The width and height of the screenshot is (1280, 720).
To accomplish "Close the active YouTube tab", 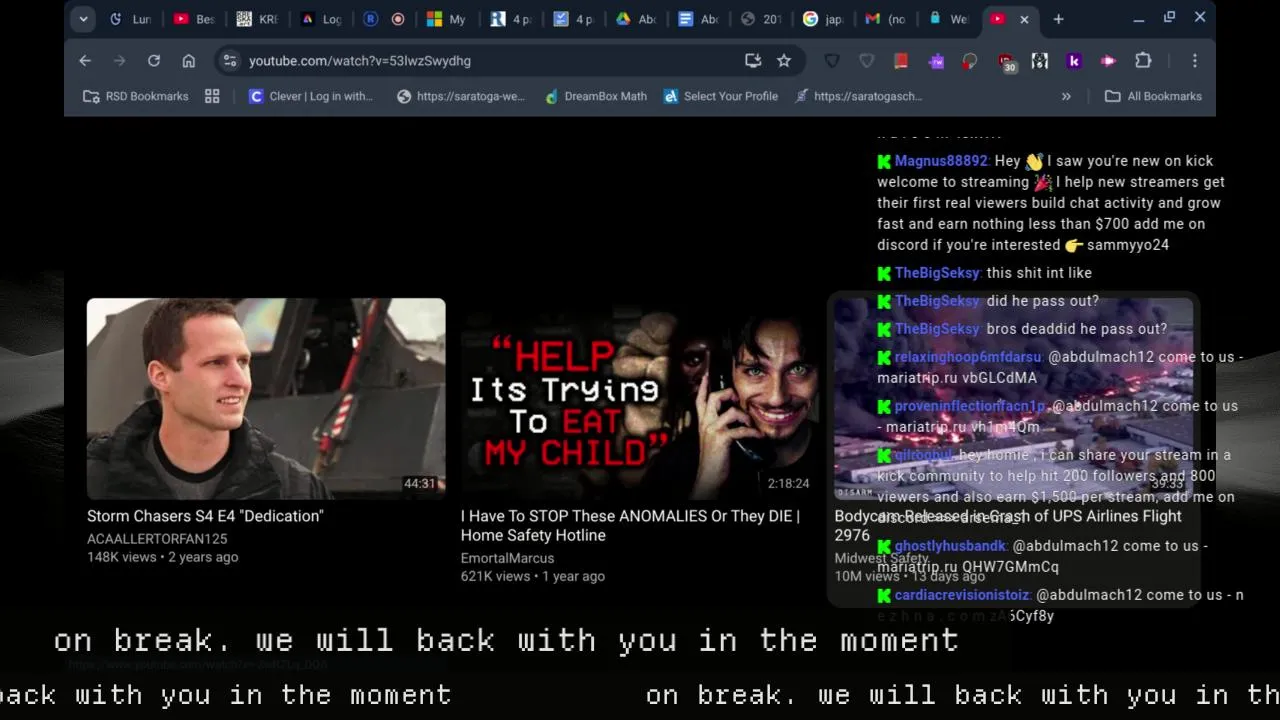I will point(1024,19).
